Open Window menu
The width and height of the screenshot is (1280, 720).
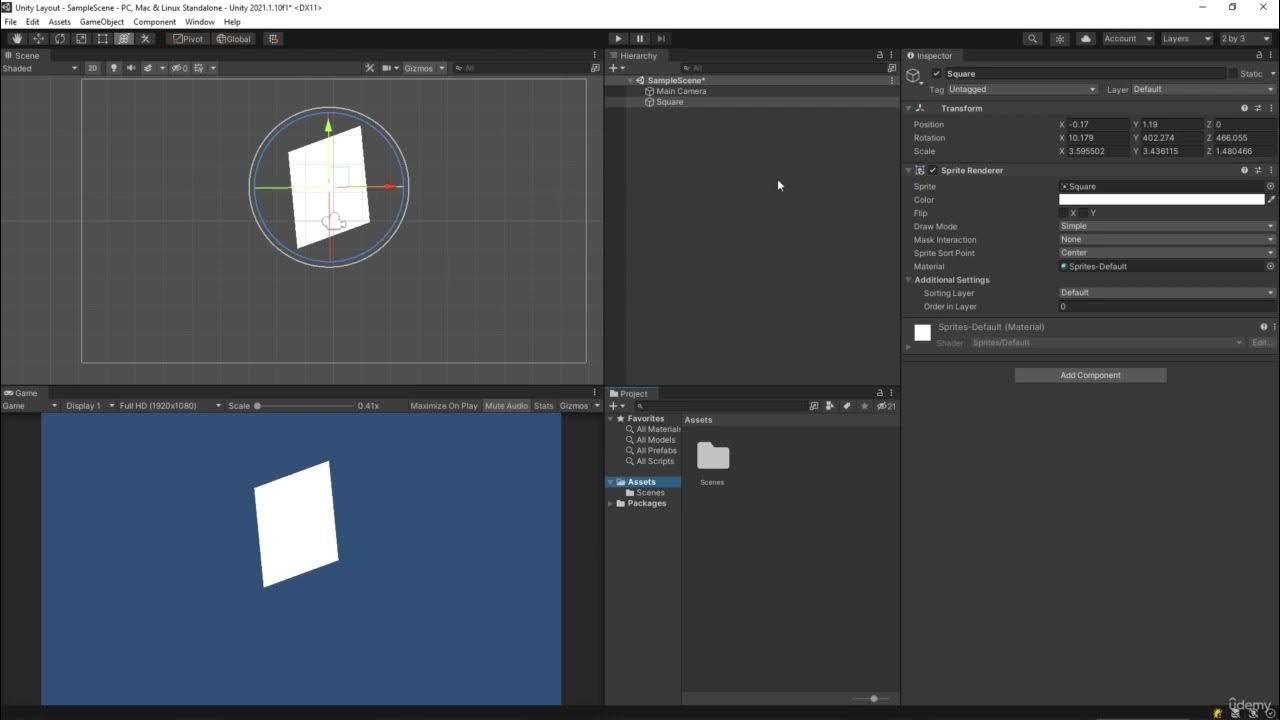tap(200, 22)
